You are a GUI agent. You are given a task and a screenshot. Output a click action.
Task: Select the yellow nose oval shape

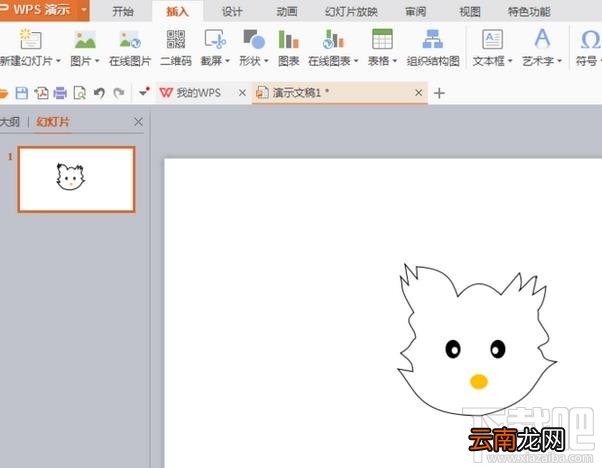[x=479, y=382]
